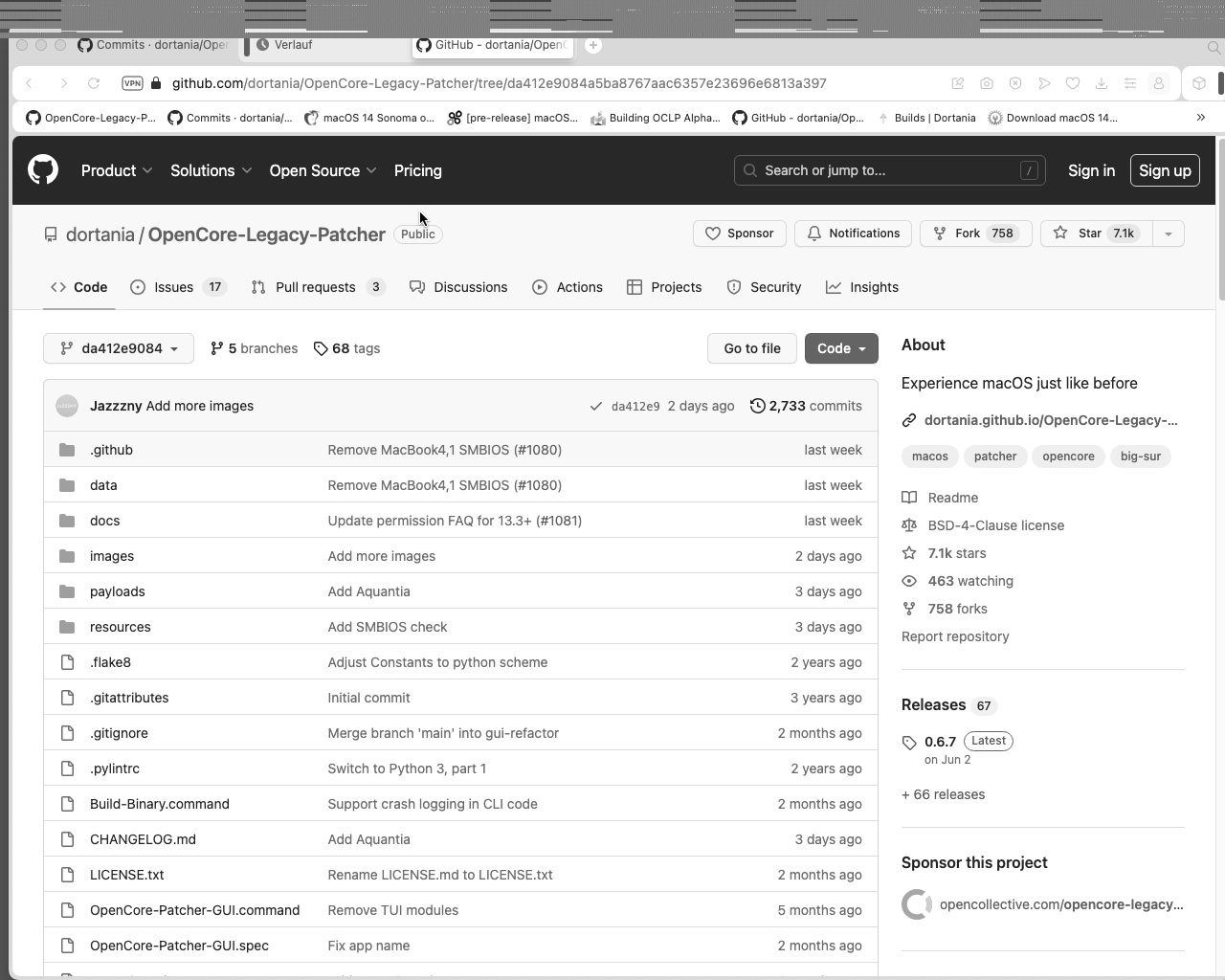Viewport: 1225px width, 980px height.
Task: Click the history clock icon by commits
Action: coord(758,406)
